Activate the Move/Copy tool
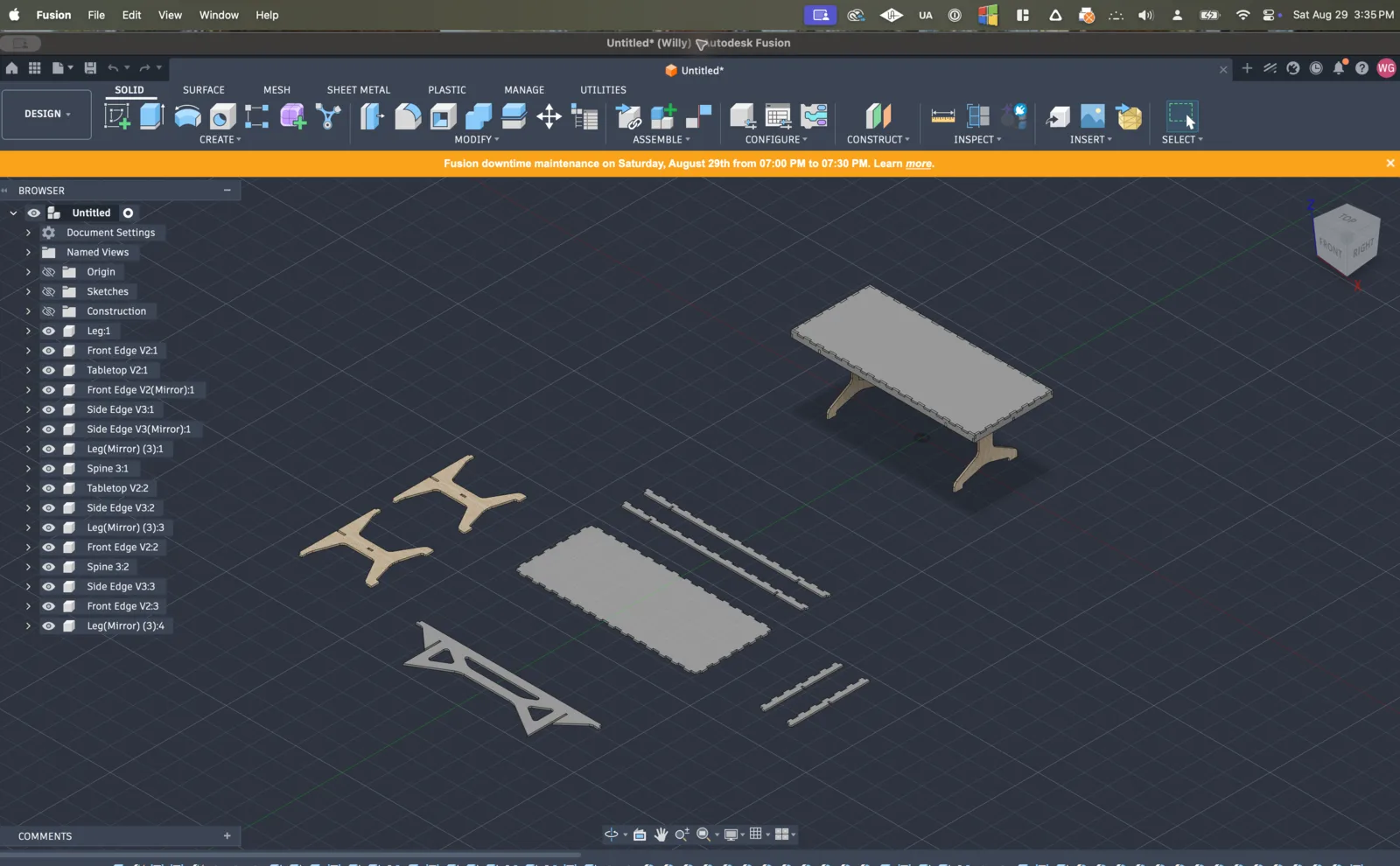Image resolution: width=1400 pixels, height=866 pixels. (549, 116)
